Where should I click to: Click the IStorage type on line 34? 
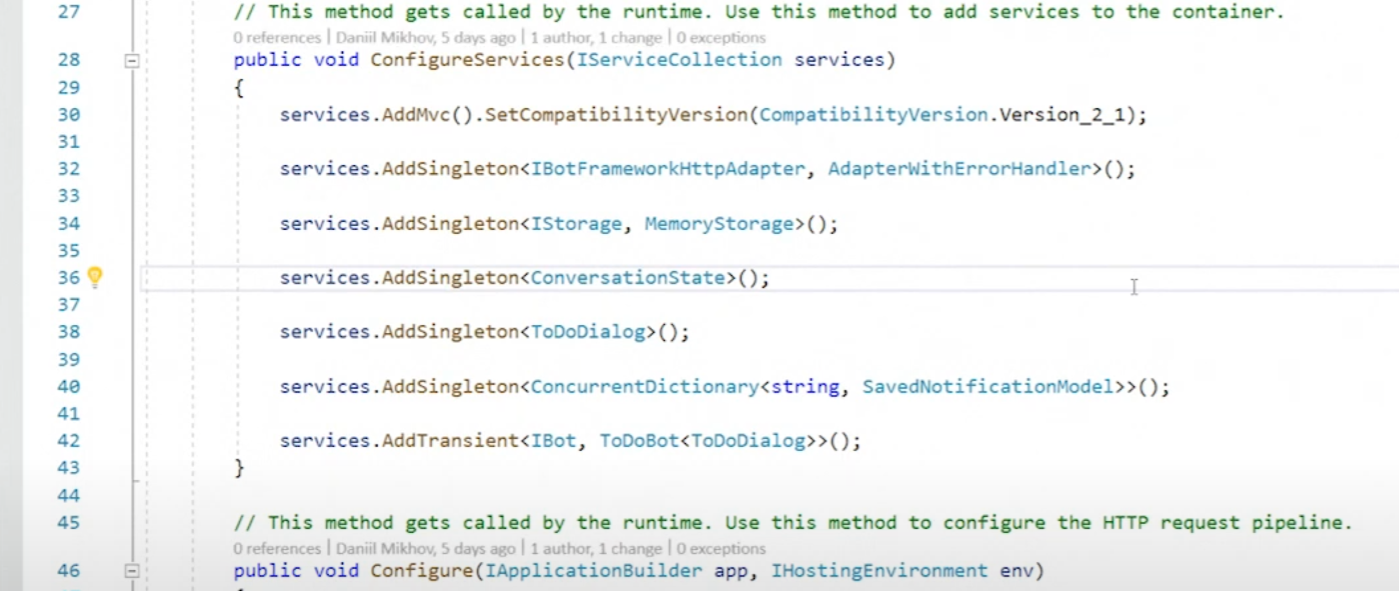576,224
